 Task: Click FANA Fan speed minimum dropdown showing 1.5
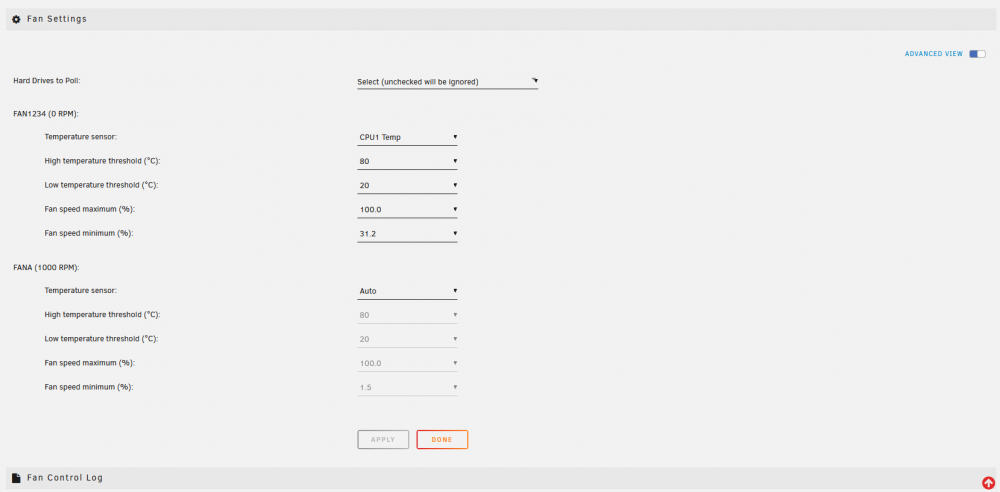(x=408, y=387)
